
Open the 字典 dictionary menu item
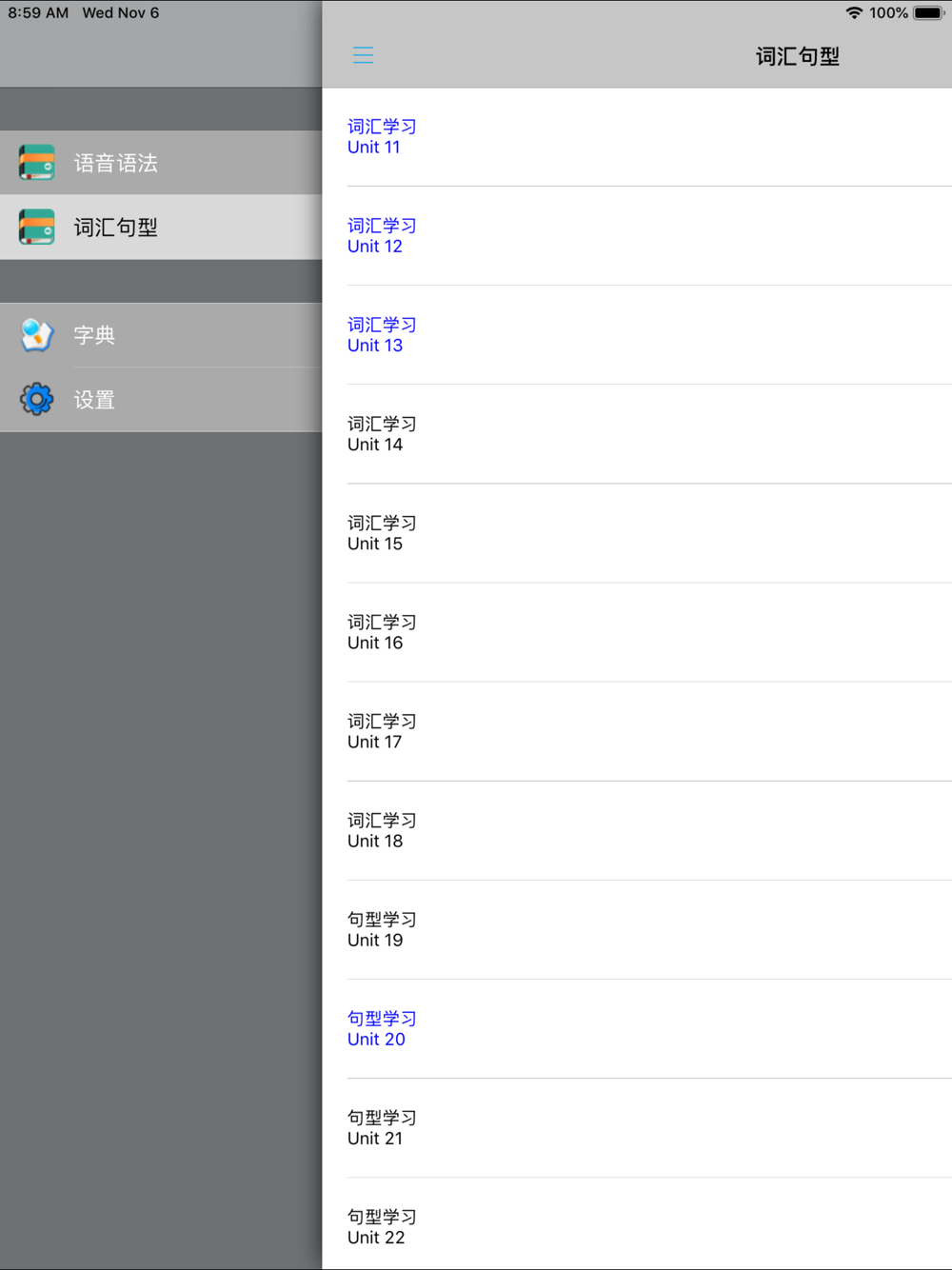(161, 335)
